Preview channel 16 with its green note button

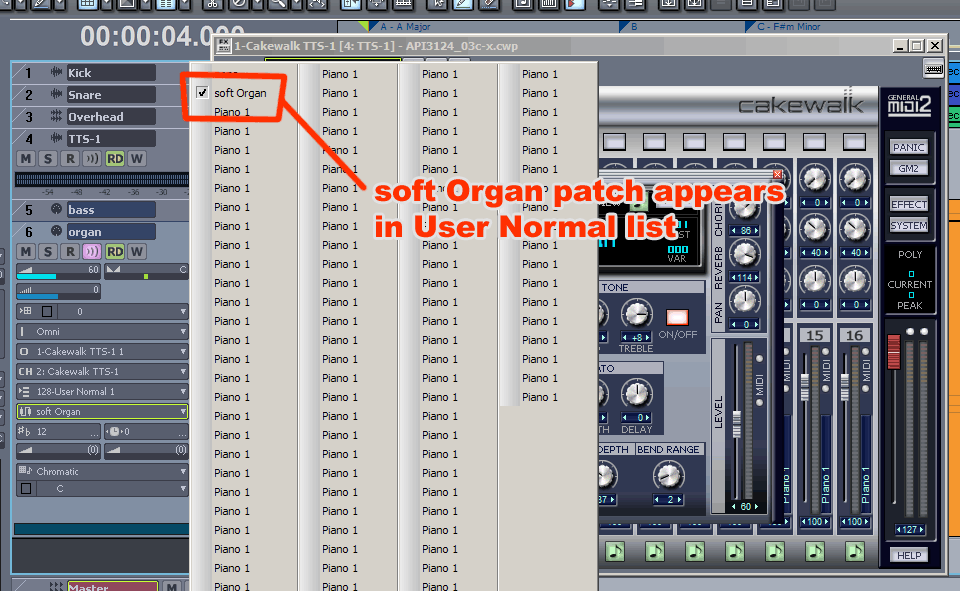tap(854, 551)
